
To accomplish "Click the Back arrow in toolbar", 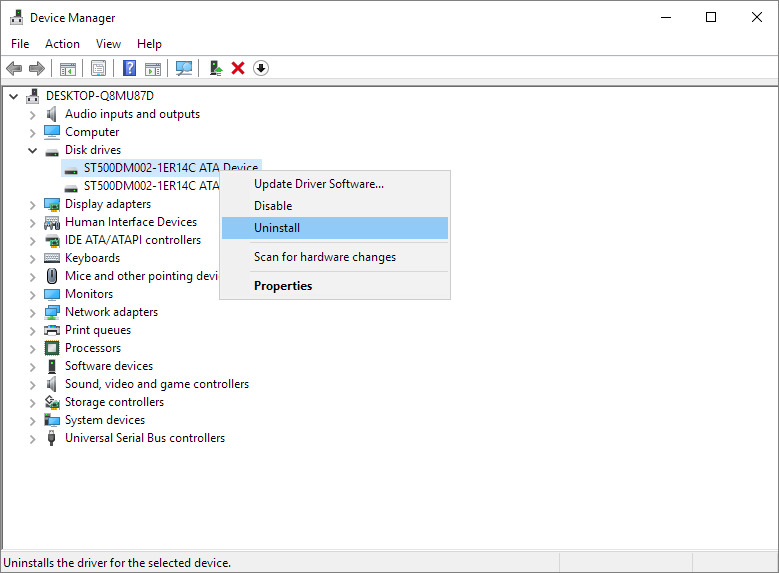I will (x=14, y=68).
